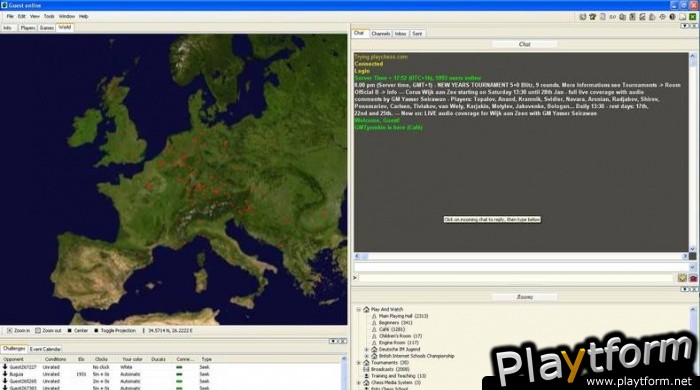Click chat horizontal scrollbar right arrow

tap(685, 256)
